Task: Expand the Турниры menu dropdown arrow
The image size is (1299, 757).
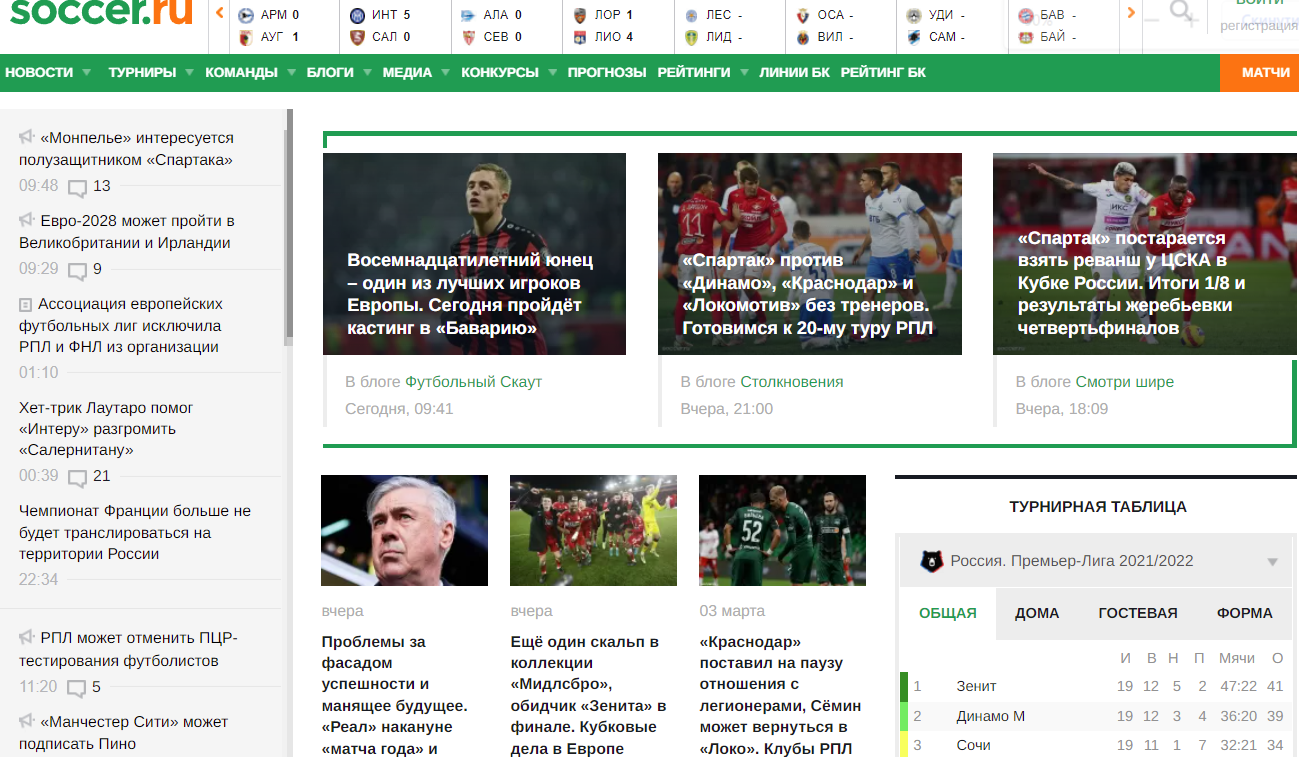Action: (x=190, y=72)
